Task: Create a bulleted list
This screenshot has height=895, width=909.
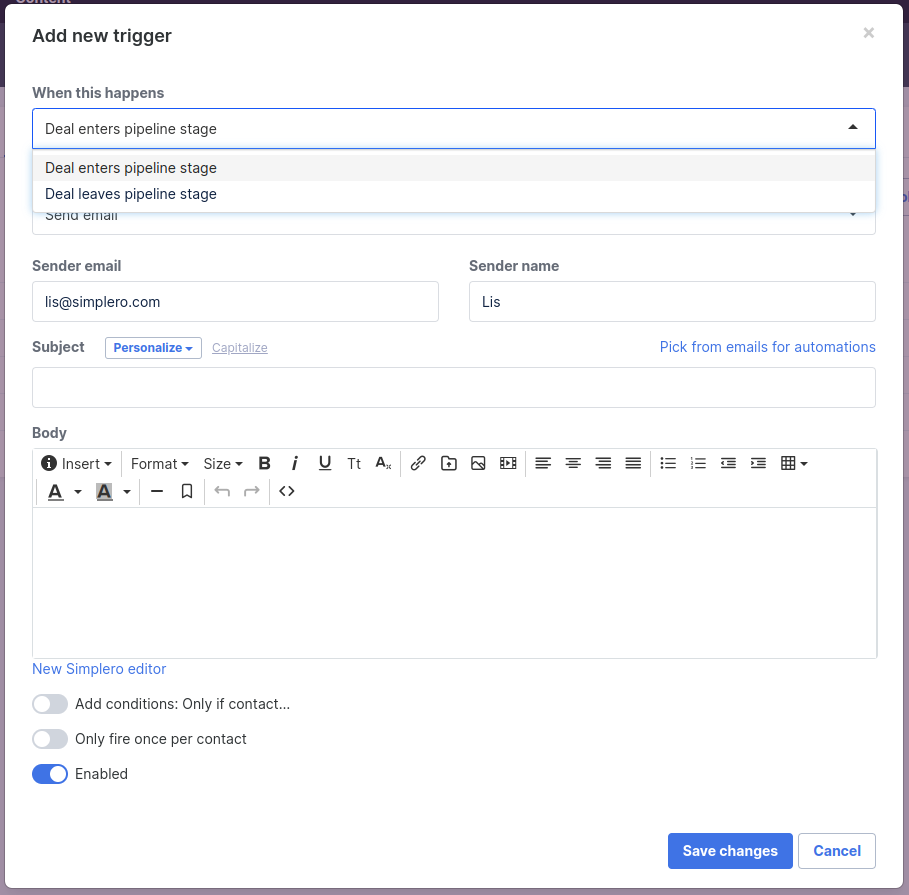Action: point(668,463)
